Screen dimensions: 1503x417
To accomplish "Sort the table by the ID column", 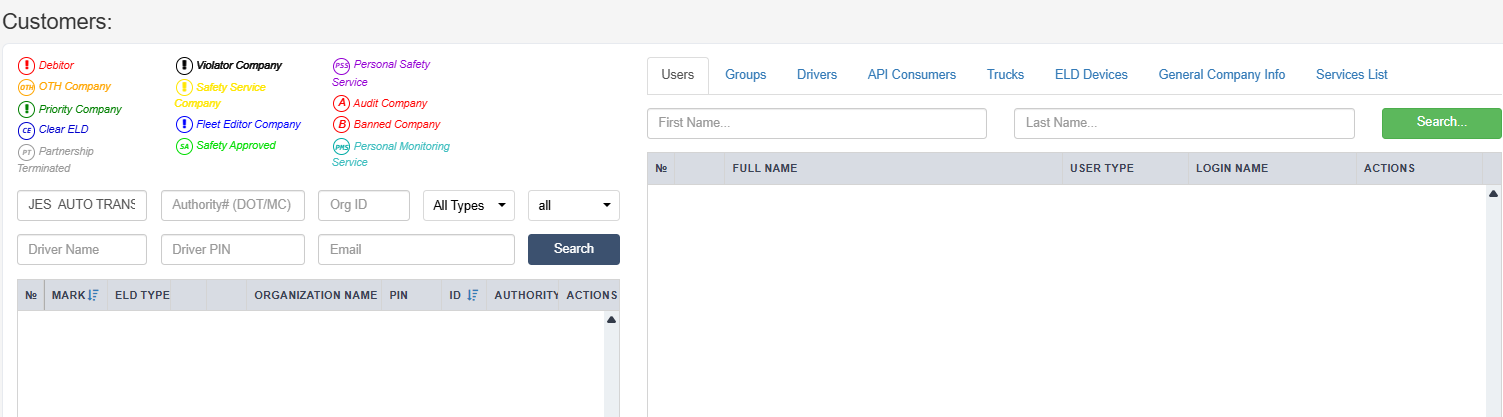I will 472,295.
